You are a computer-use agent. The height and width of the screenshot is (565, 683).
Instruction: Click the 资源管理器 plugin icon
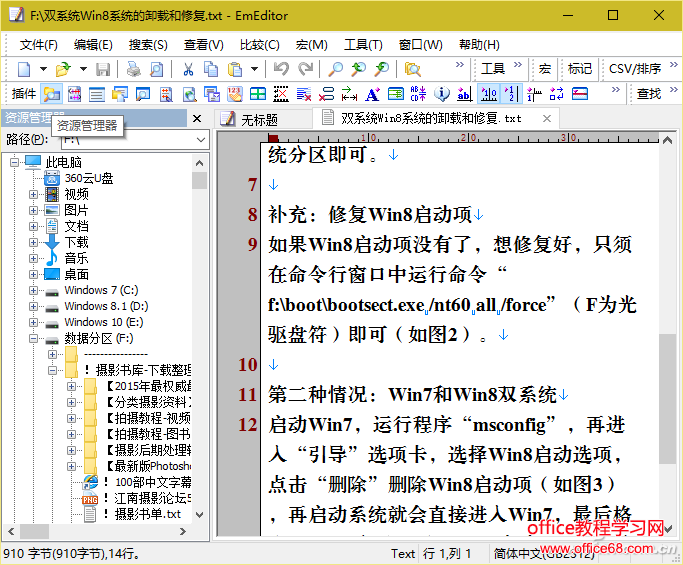(51, 94)
